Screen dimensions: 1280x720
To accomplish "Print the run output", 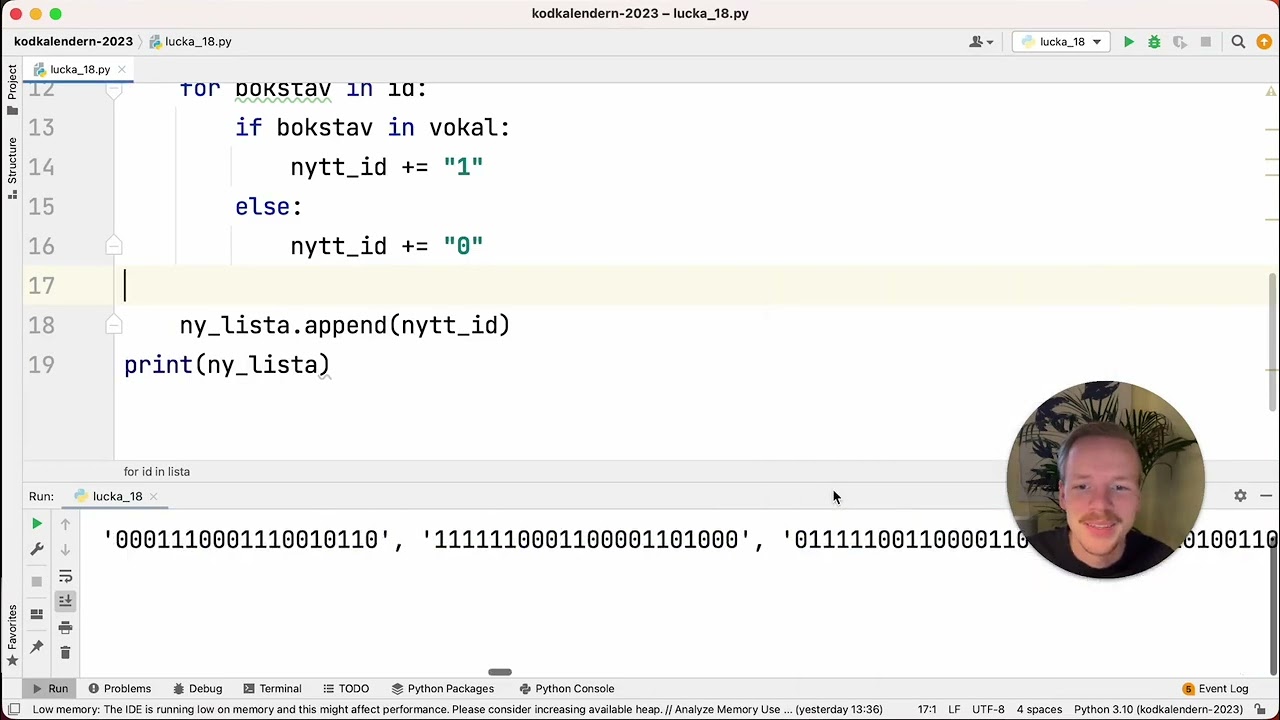I will click(x=65, y=627).
